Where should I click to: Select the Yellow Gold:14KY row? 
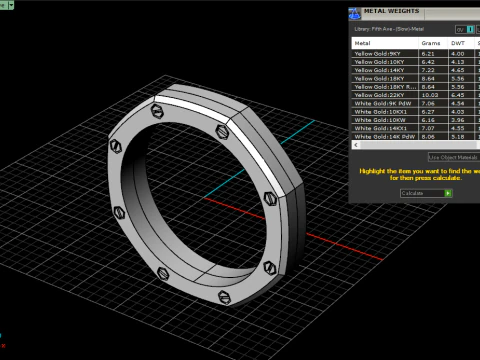[416, 70]
